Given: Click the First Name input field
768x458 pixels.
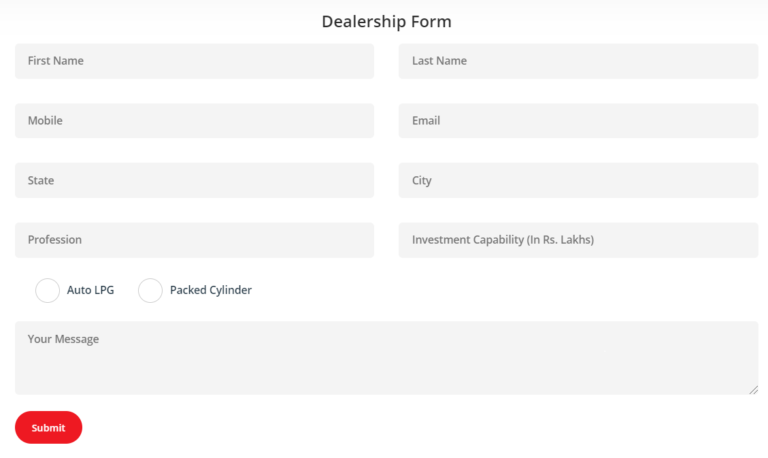Looking at the screenshot, I should click(x=194, y=61).
